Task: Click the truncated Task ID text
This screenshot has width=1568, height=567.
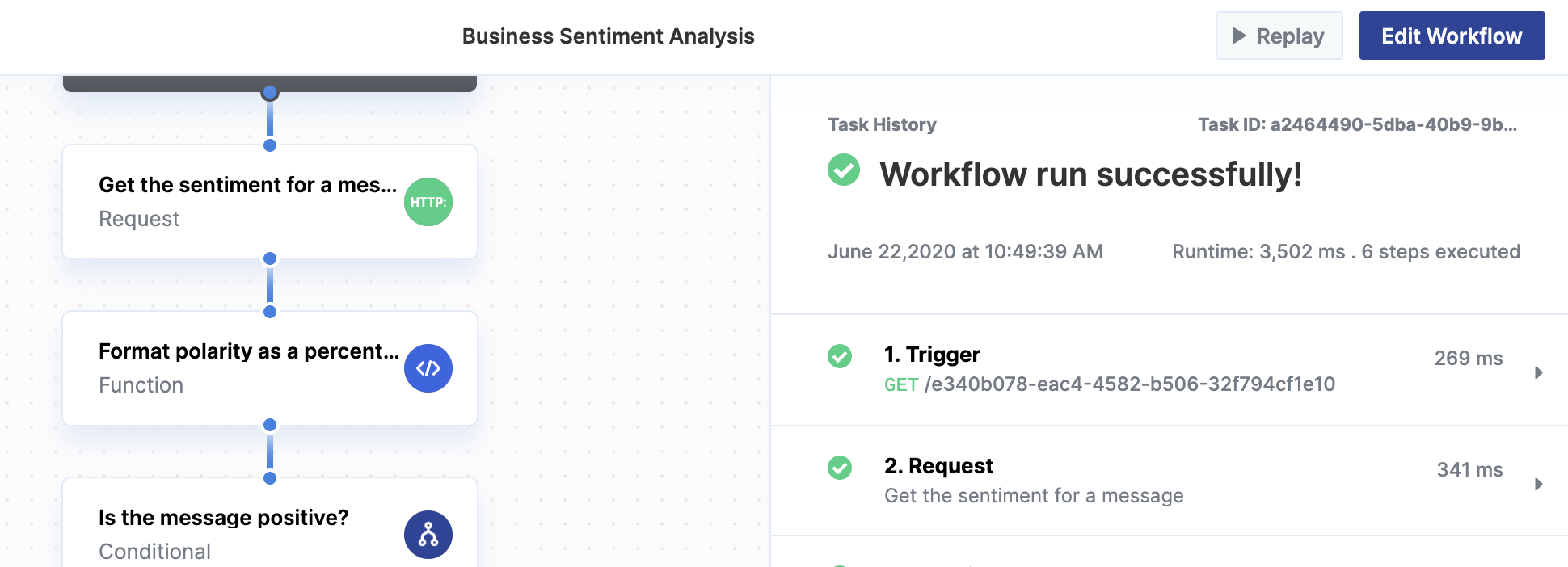Action: coord(1357,124)
